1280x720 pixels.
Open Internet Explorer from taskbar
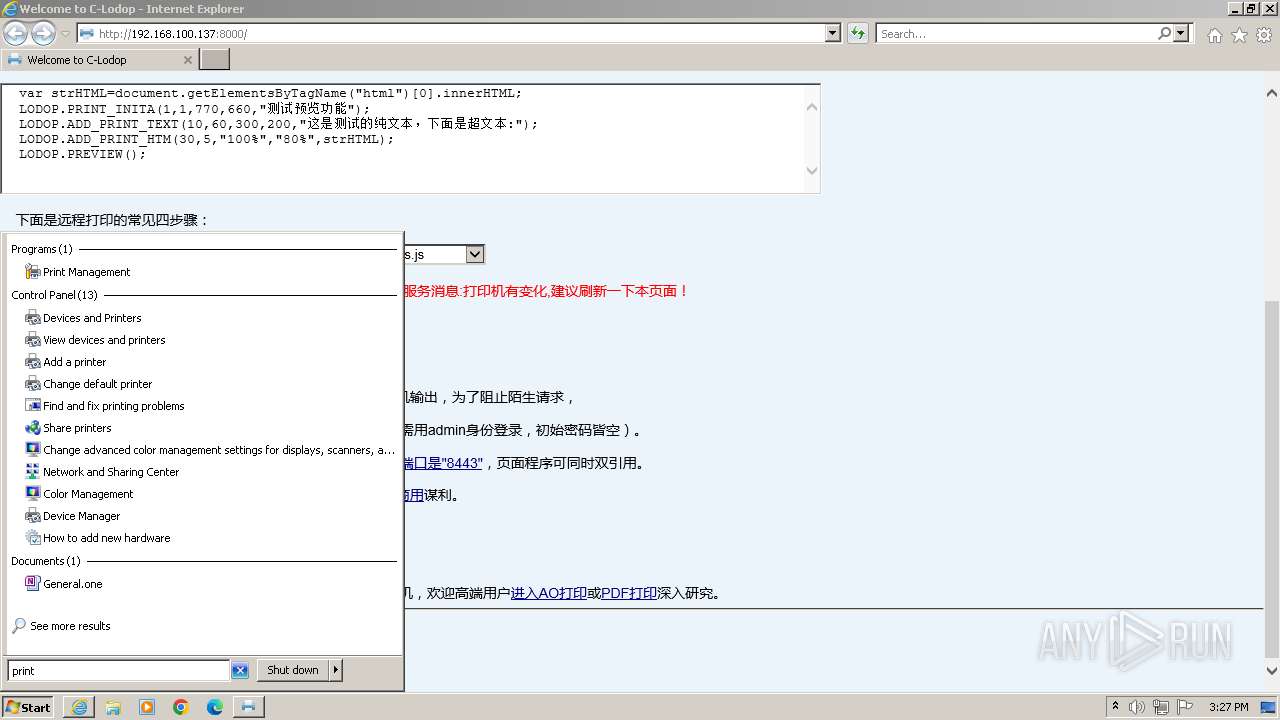point(79,707)
